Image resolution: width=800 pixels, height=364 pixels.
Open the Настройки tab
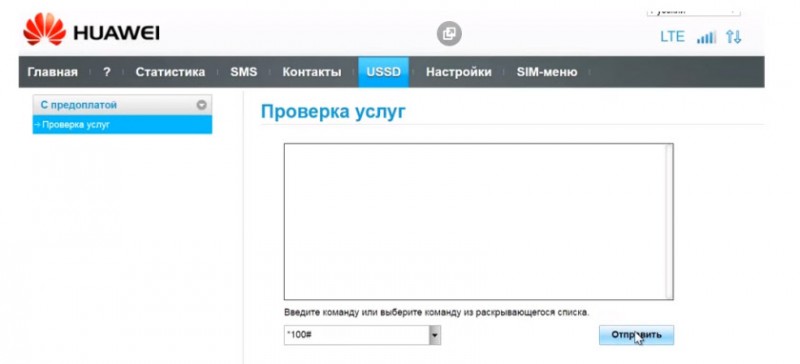coord(459,72)
